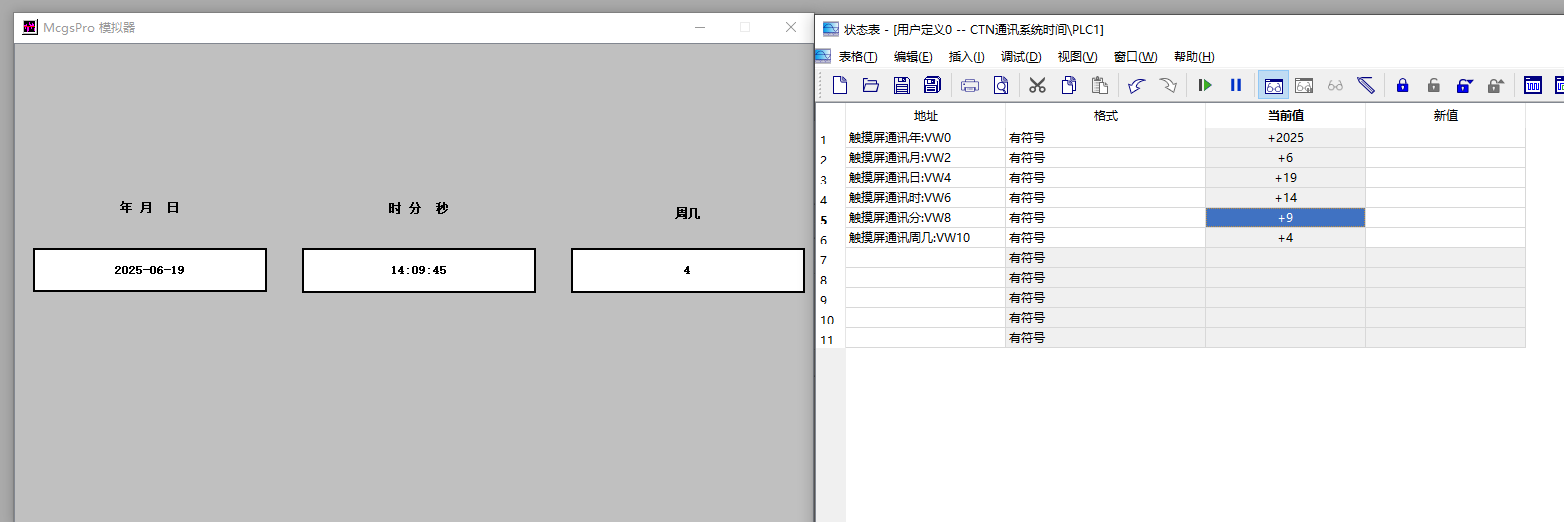The width and height of the screenshot is (1564, 522).
Task: Click the grey Read Forced lock icon
Action: coord(1495,86)
